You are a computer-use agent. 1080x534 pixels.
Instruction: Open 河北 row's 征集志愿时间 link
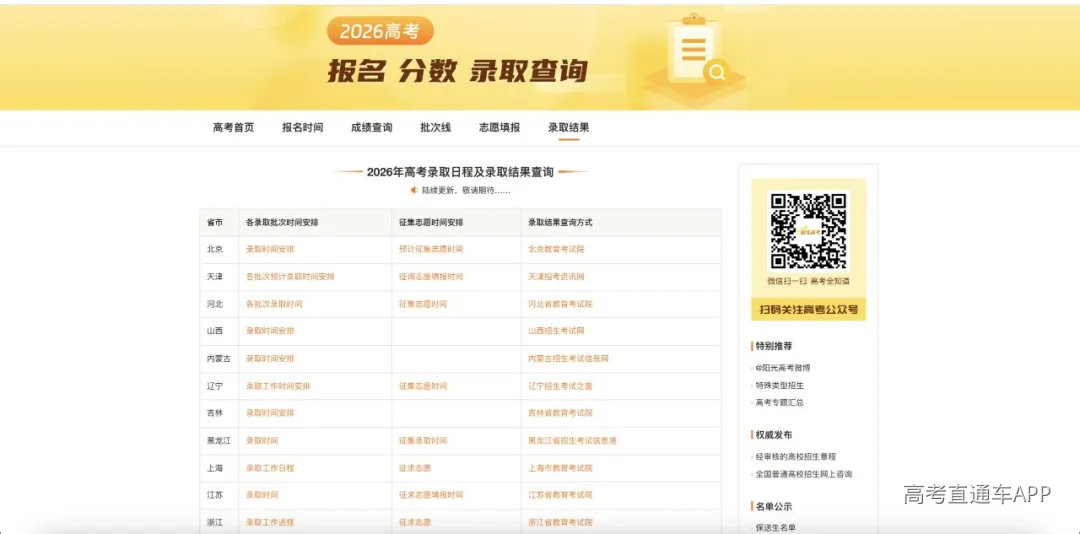[423, 304]
